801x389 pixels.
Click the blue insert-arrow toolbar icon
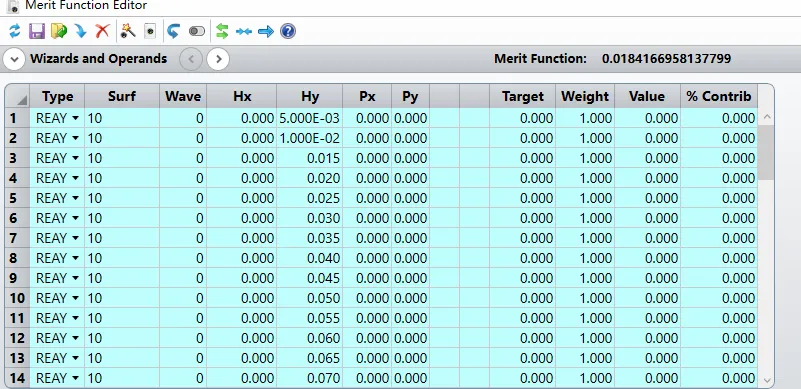click(81, 31)
